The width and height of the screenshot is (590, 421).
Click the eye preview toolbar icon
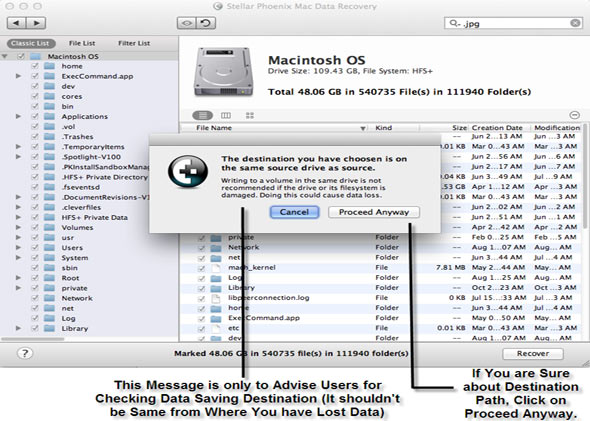pos(186,23)
